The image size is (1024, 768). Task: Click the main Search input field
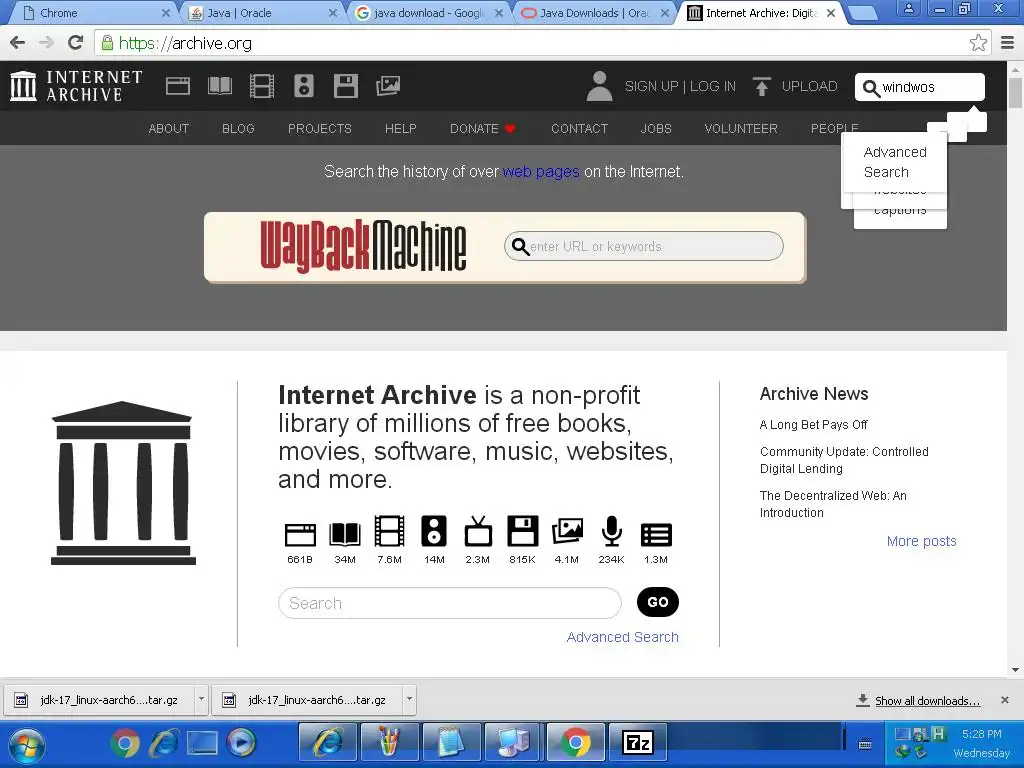[450, 603]
